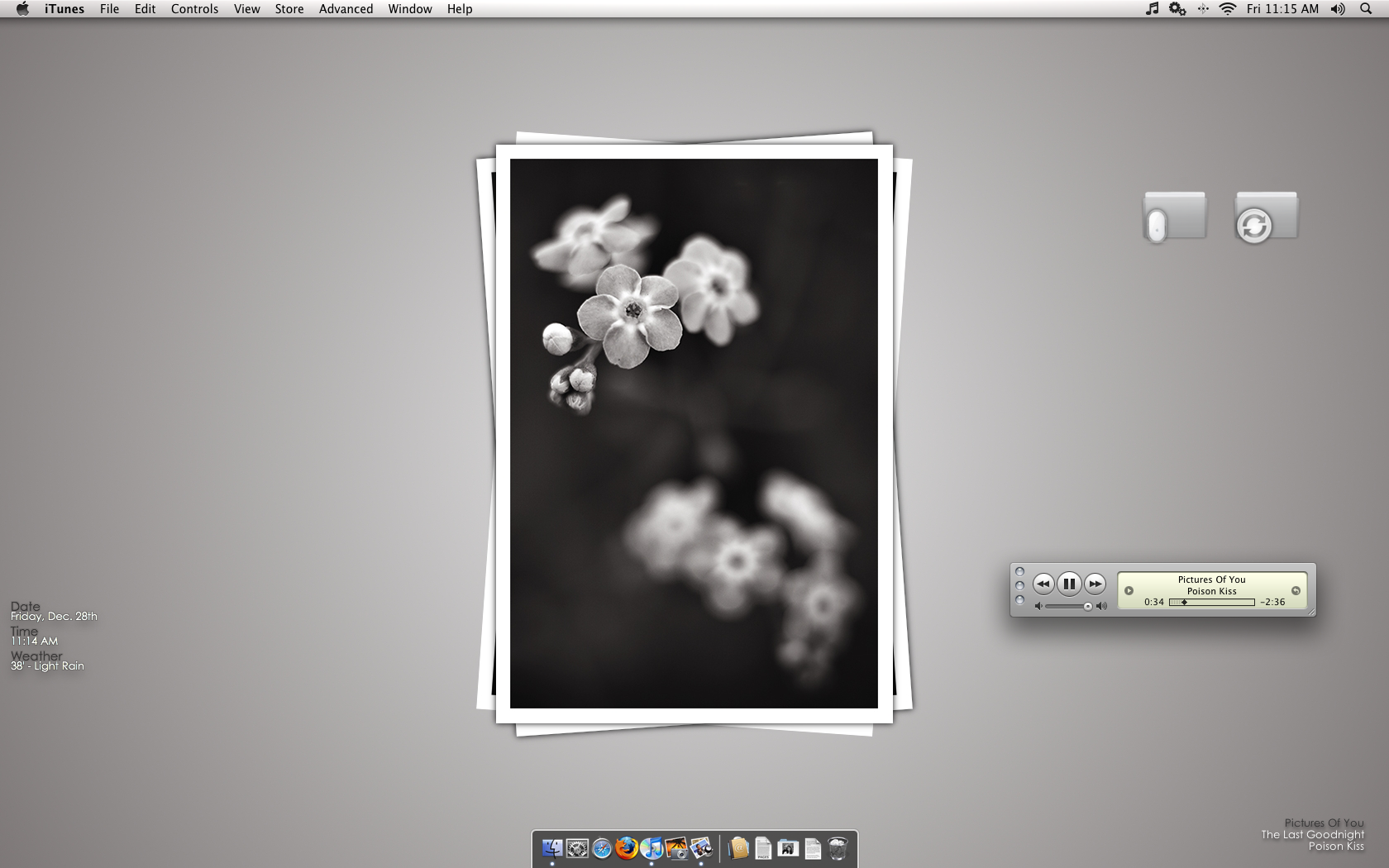
Task: Open the desktop folder with mouse icon
Action: click(1174, 217)
